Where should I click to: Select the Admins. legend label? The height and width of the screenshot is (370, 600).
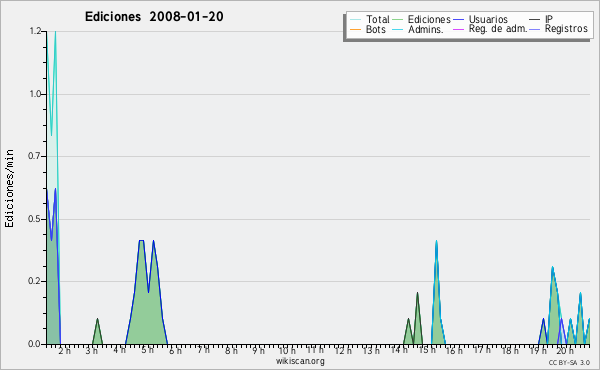426,29
